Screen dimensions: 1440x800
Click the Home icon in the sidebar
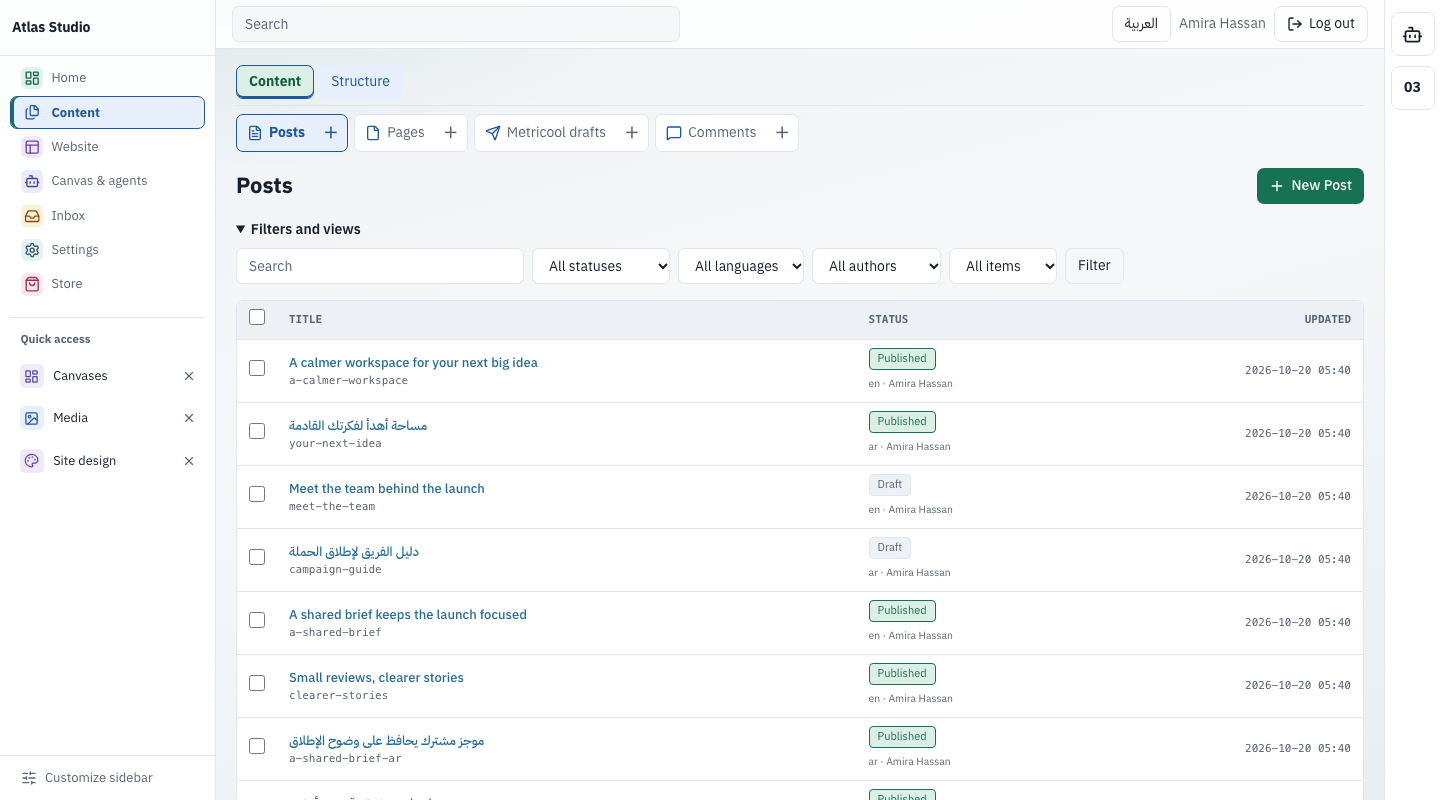(32, 78)
